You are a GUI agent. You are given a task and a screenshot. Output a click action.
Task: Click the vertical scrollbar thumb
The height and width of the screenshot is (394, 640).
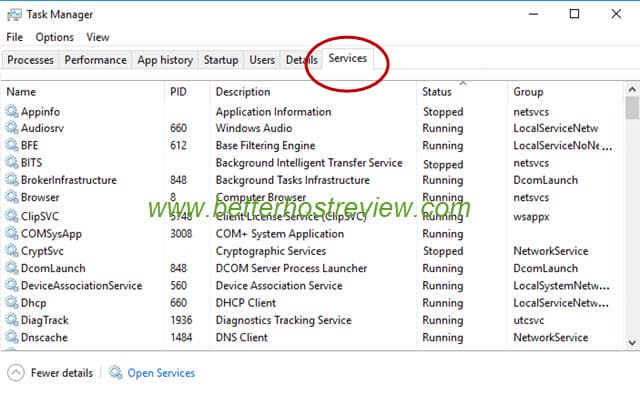tap(632, 108)
